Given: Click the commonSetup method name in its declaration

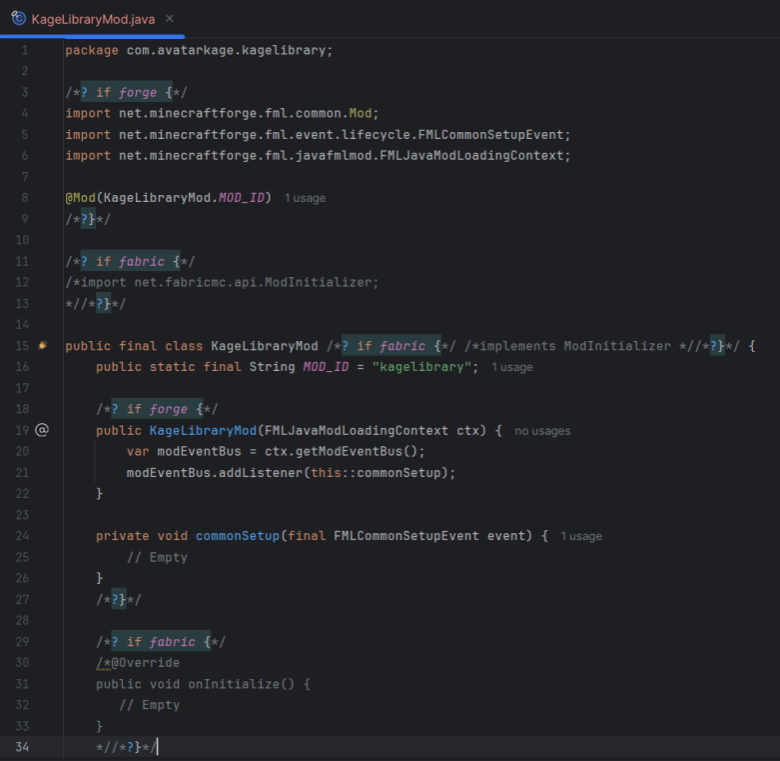Looking at the screenshot, I should click(x=238, y=536).
